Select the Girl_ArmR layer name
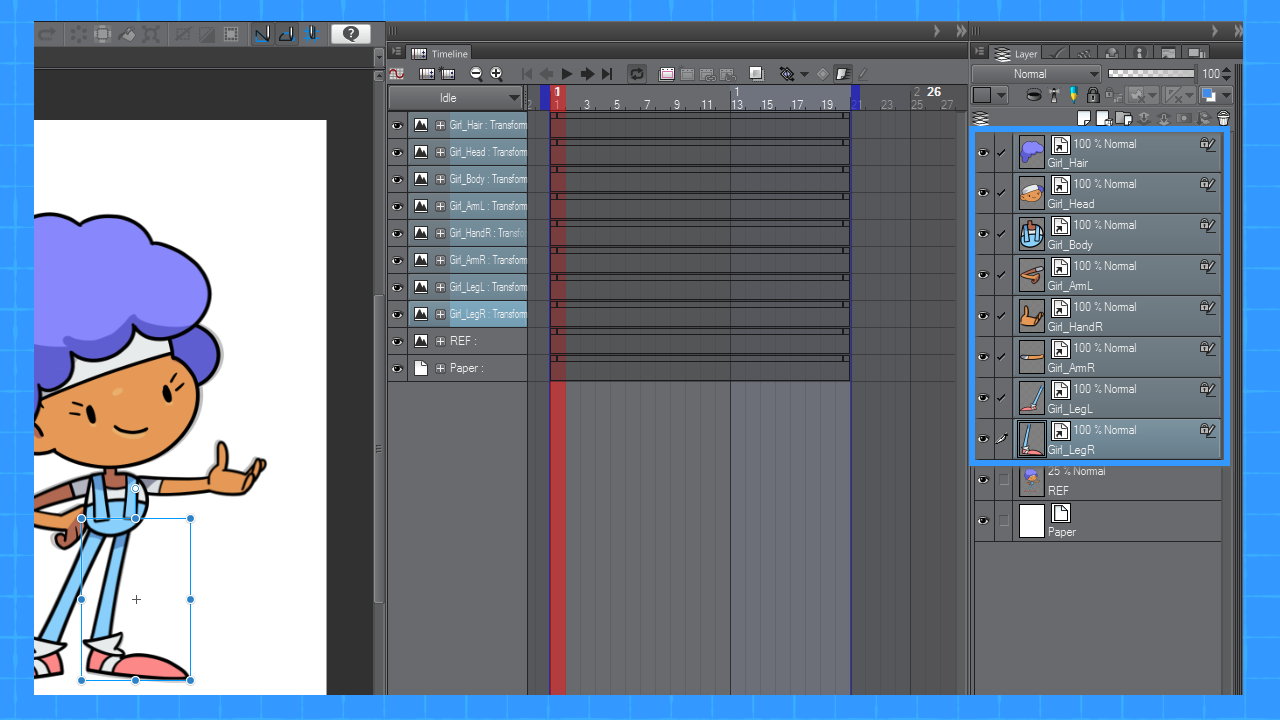 (1071, 368)
